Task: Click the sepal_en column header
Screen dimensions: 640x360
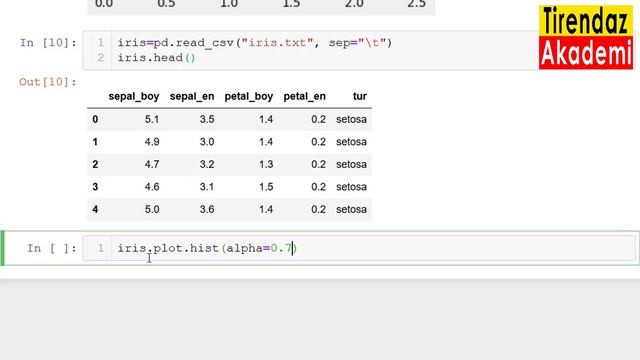Action: point(192,96)
